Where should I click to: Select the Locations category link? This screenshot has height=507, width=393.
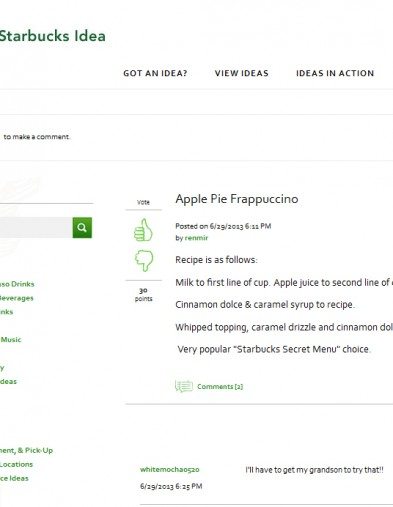[x=16, y=464]
